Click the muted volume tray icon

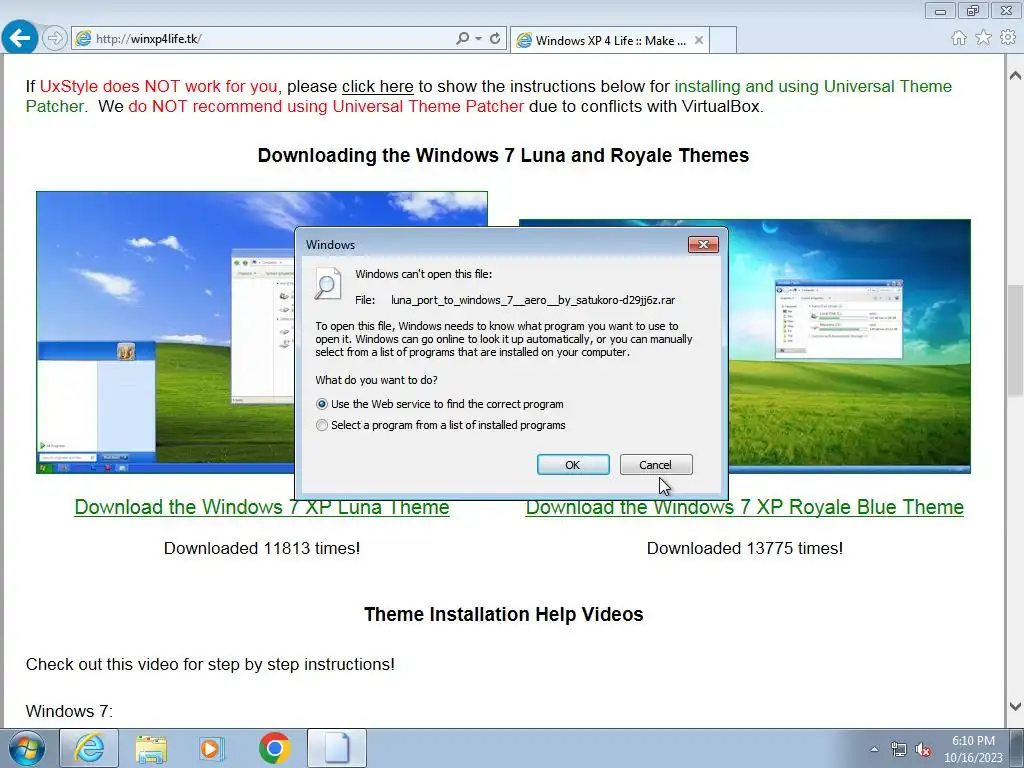pos(923,749)
